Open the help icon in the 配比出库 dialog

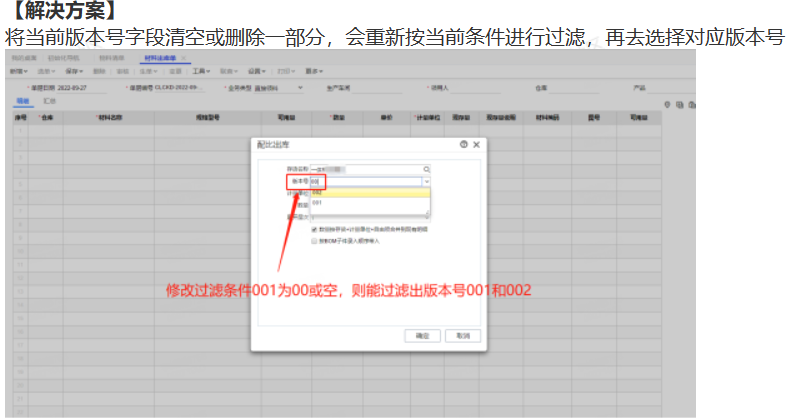(464, 144)
